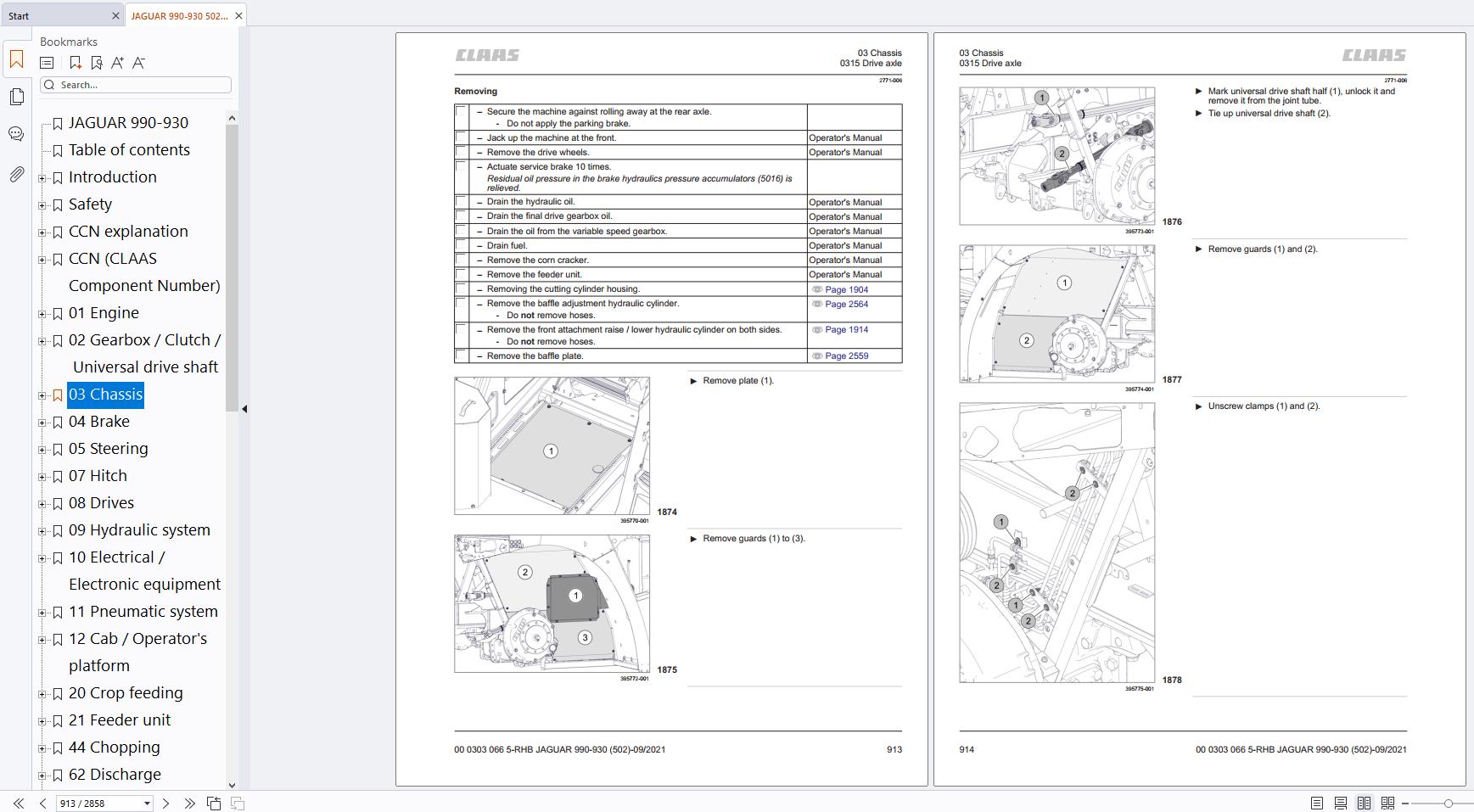Jump to the last page

[x=189, y=803]
